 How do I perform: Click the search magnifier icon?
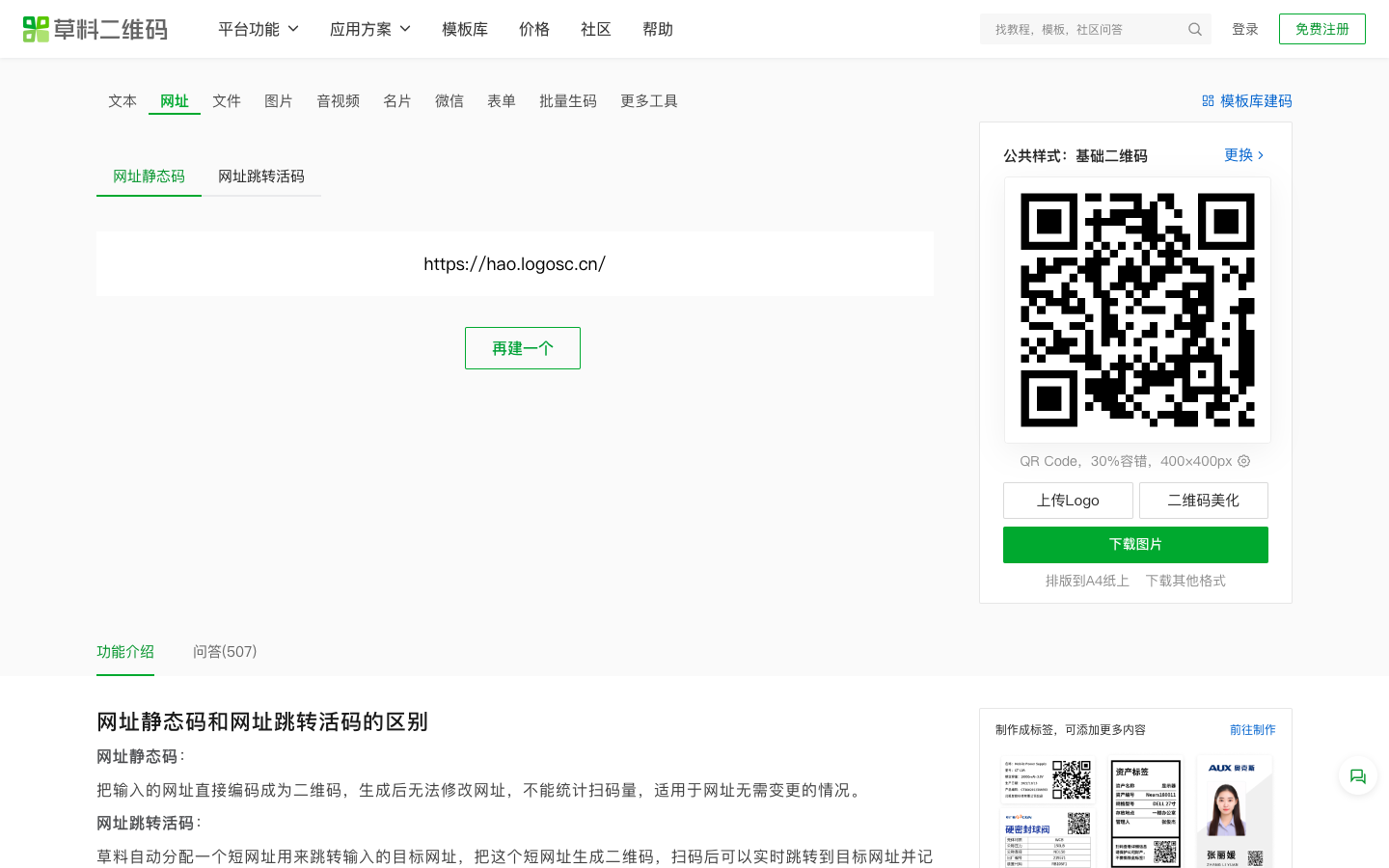tap(1195, 30)
